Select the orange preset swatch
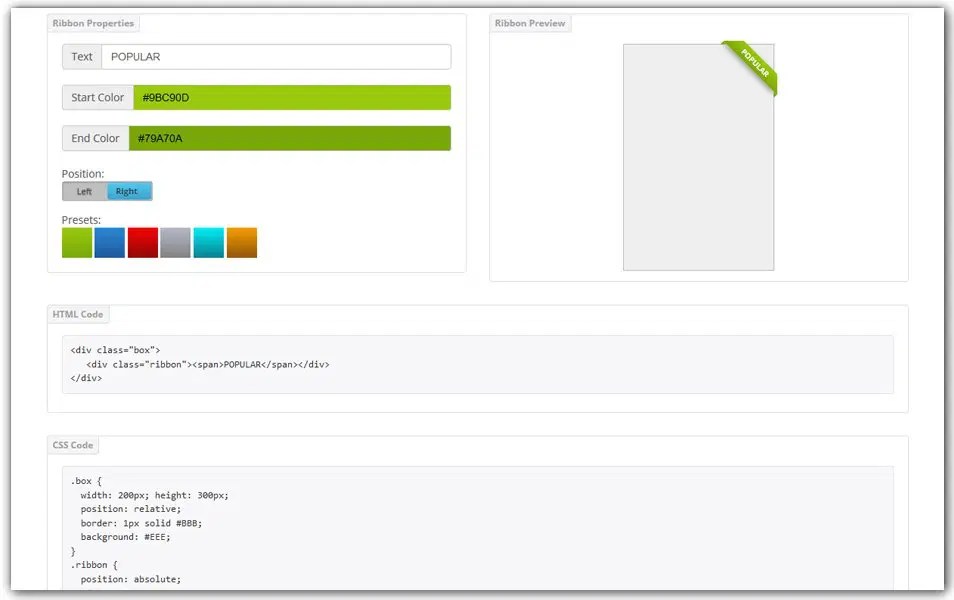The image size is (954, 600). click(x=242, y=242)
